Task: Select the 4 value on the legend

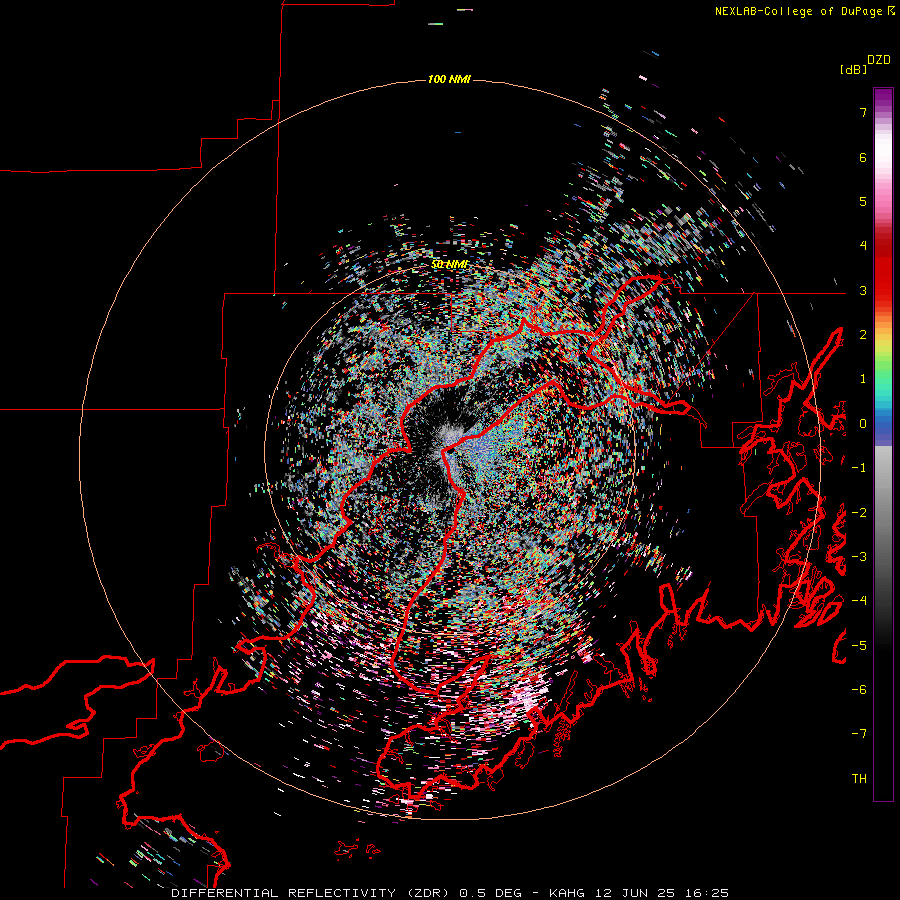Action: pos(863,246)
